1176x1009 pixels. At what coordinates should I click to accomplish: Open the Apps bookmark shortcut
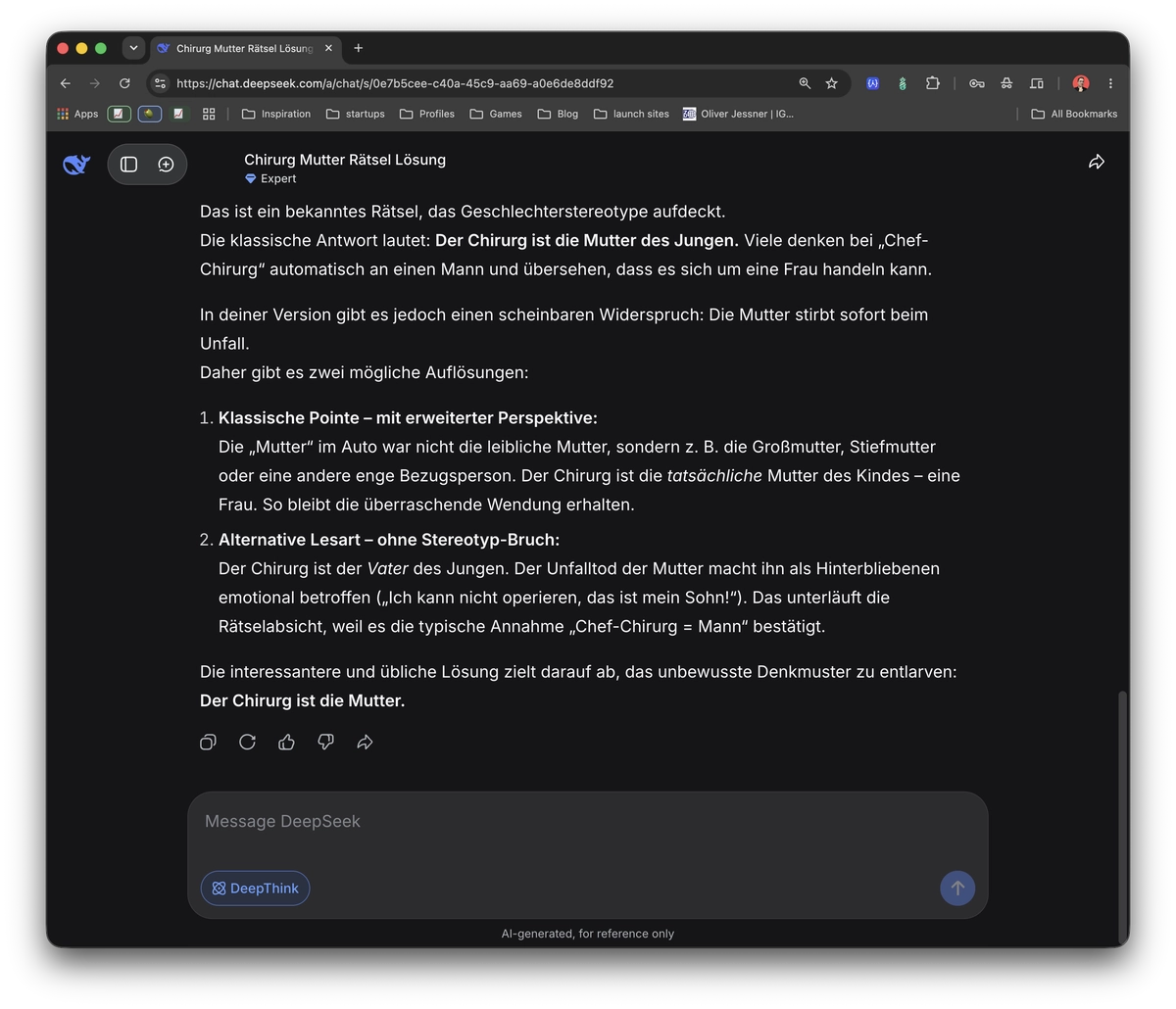77,114
